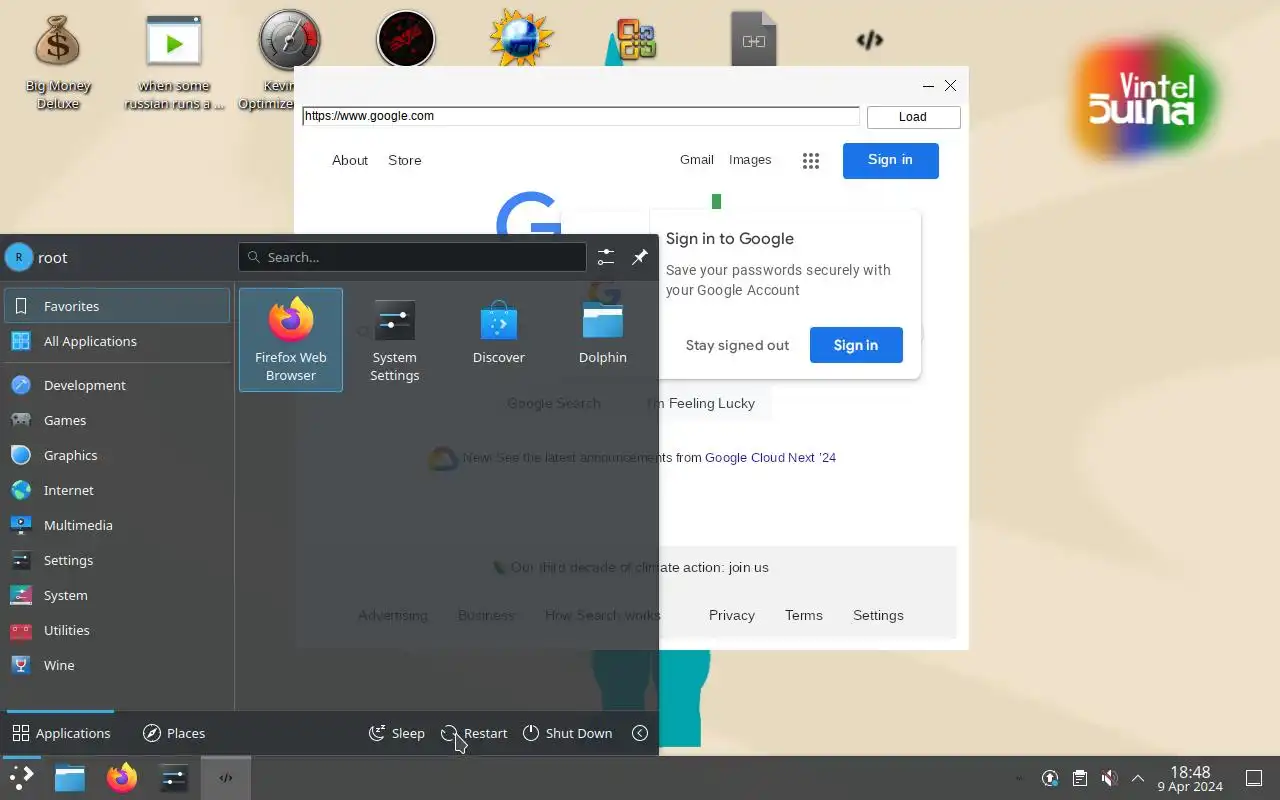This screenshot has height=800, width=1280.
Task: Launch System Settings from Favorites grid
Action: (395, 340)
